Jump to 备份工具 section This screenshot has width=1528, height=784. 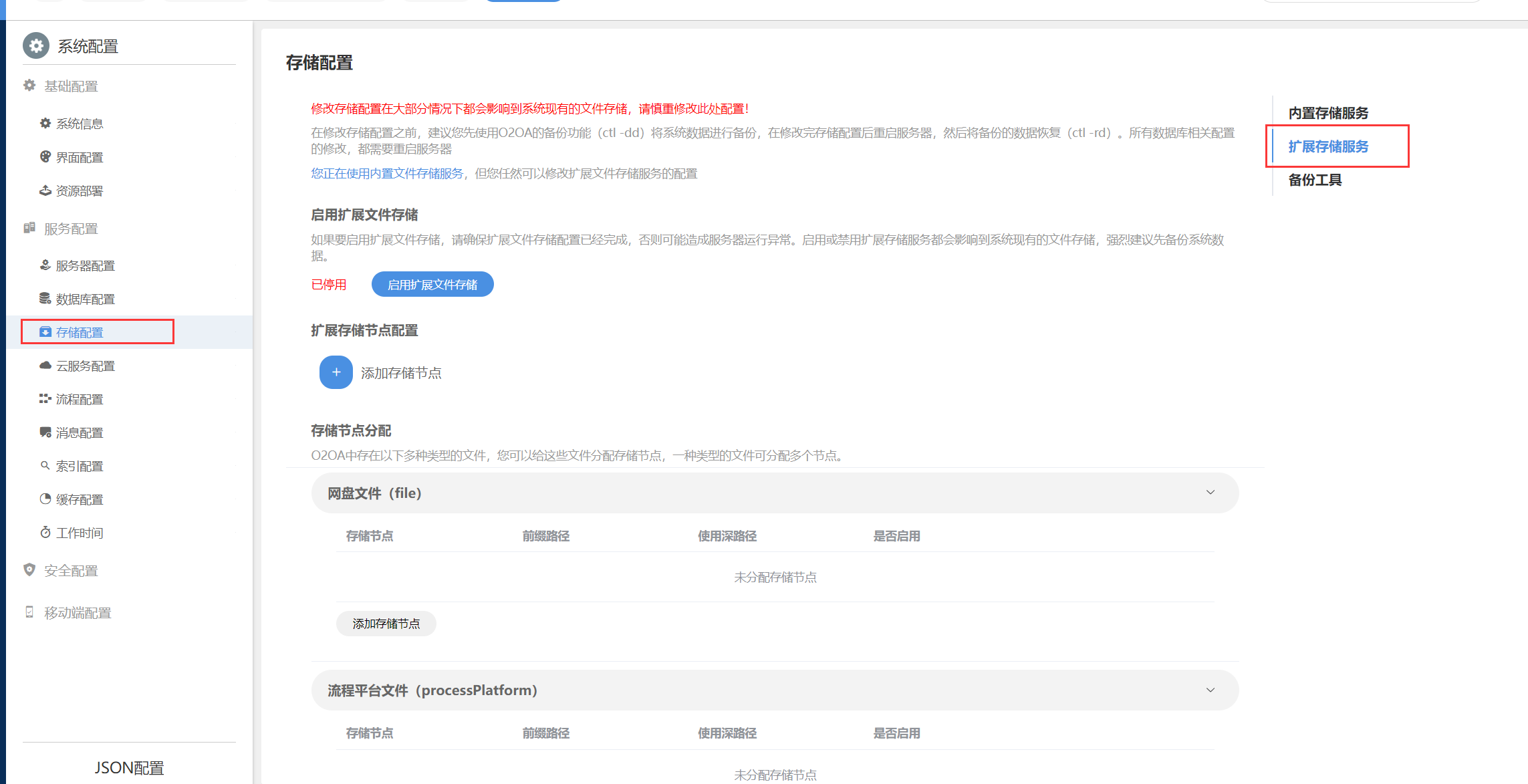pos(1314,180)
